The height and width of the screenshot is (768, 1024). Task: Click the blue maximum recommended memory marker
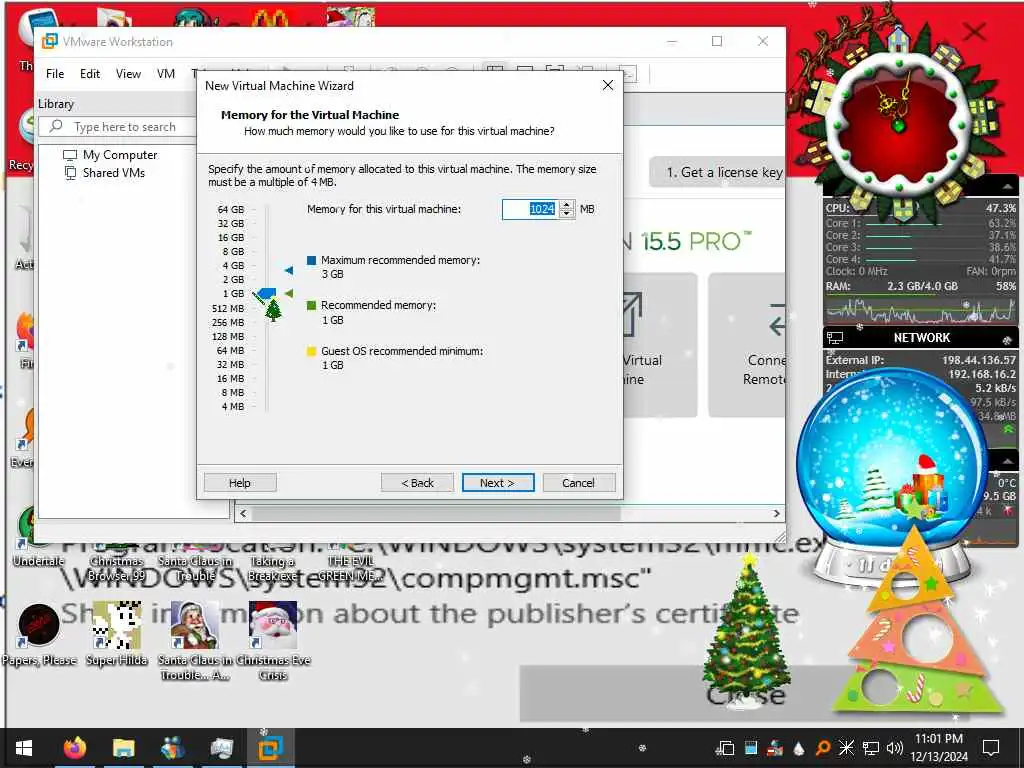coord(289,270)
